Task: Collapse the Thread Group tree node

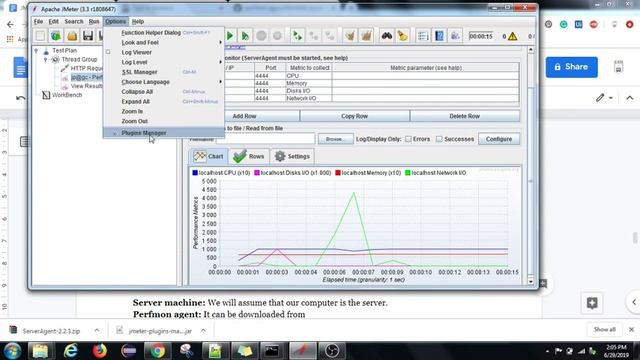Action: [x=45, y=60]
